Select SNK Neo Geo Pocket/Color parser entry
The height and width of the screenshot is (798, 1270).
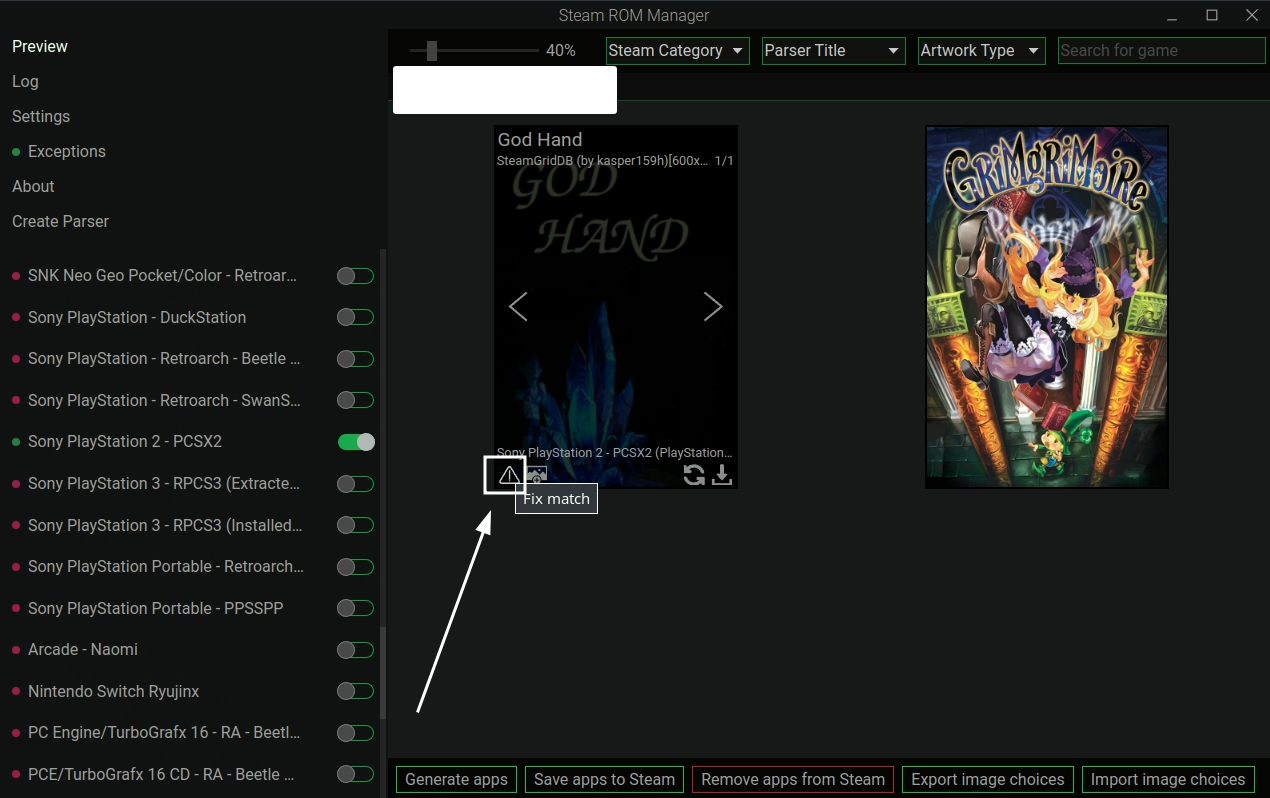162,276
